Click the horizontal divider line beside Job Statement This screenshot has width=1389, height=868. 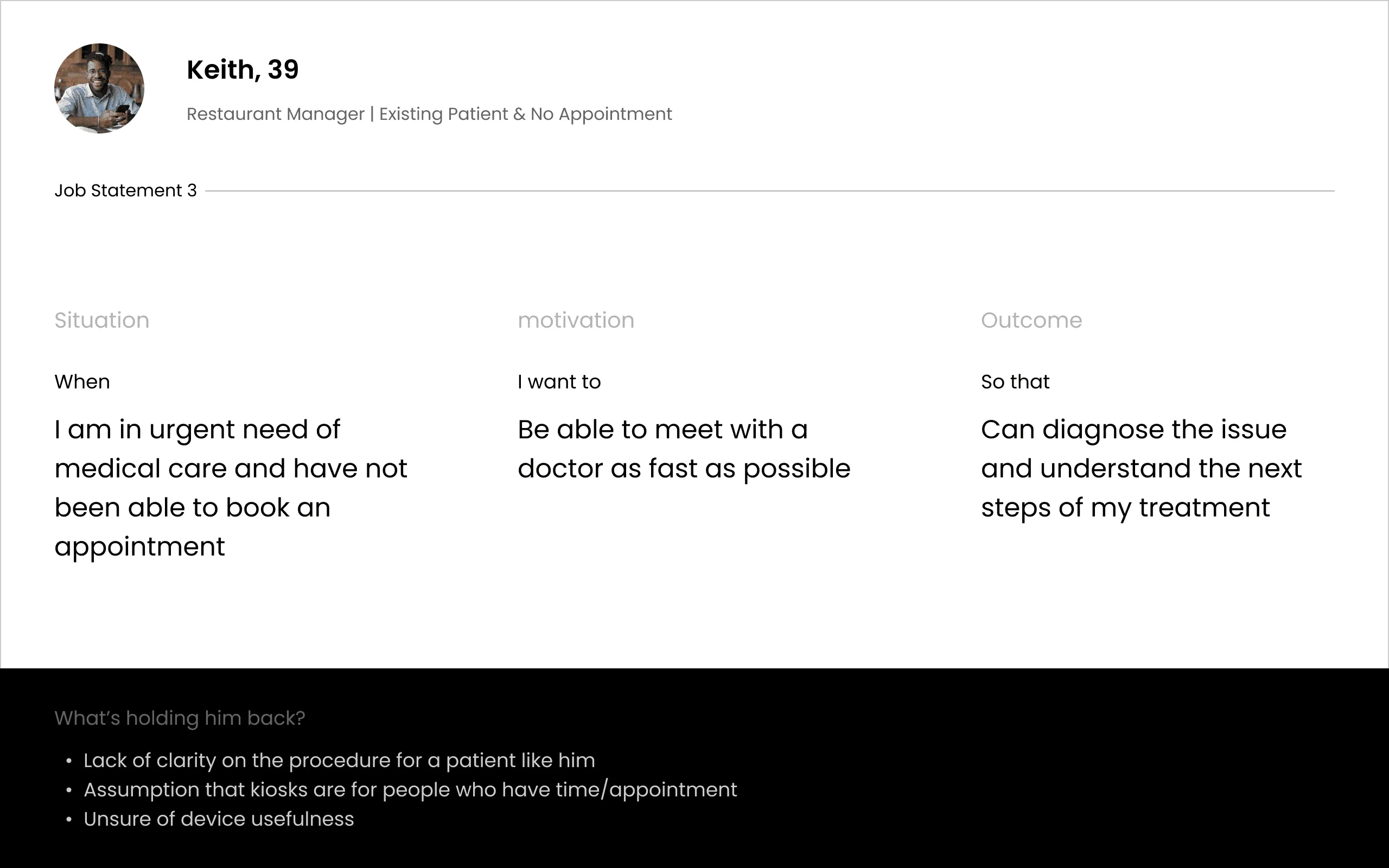(x=770, y=190)
